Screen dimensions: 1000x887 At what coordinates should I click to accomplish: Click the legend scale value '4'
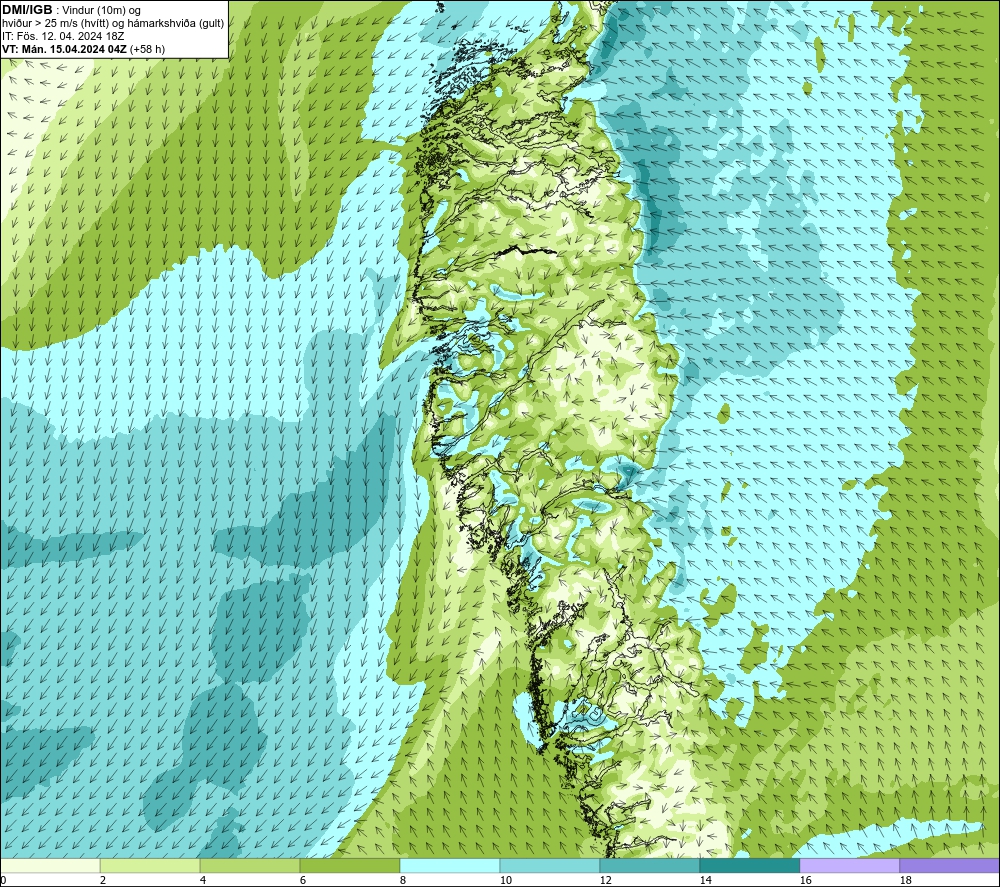pyautogui.click(x=203, y=880)
